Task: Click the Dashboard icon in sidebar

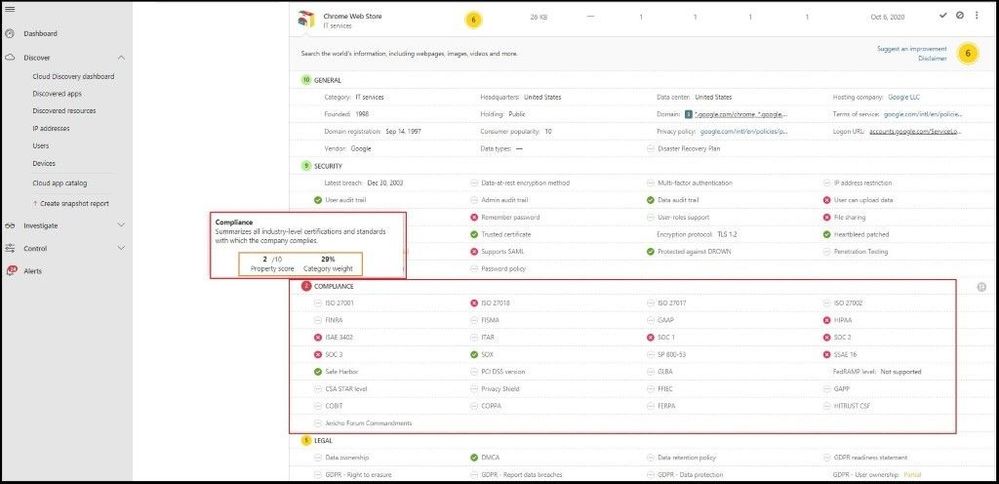Action: click(x=10, y=34)
